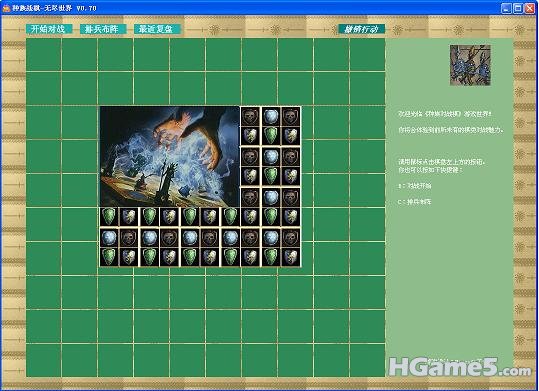Click the large wizard artwork image
The image size is (539, 391).
tap(170, 156)
